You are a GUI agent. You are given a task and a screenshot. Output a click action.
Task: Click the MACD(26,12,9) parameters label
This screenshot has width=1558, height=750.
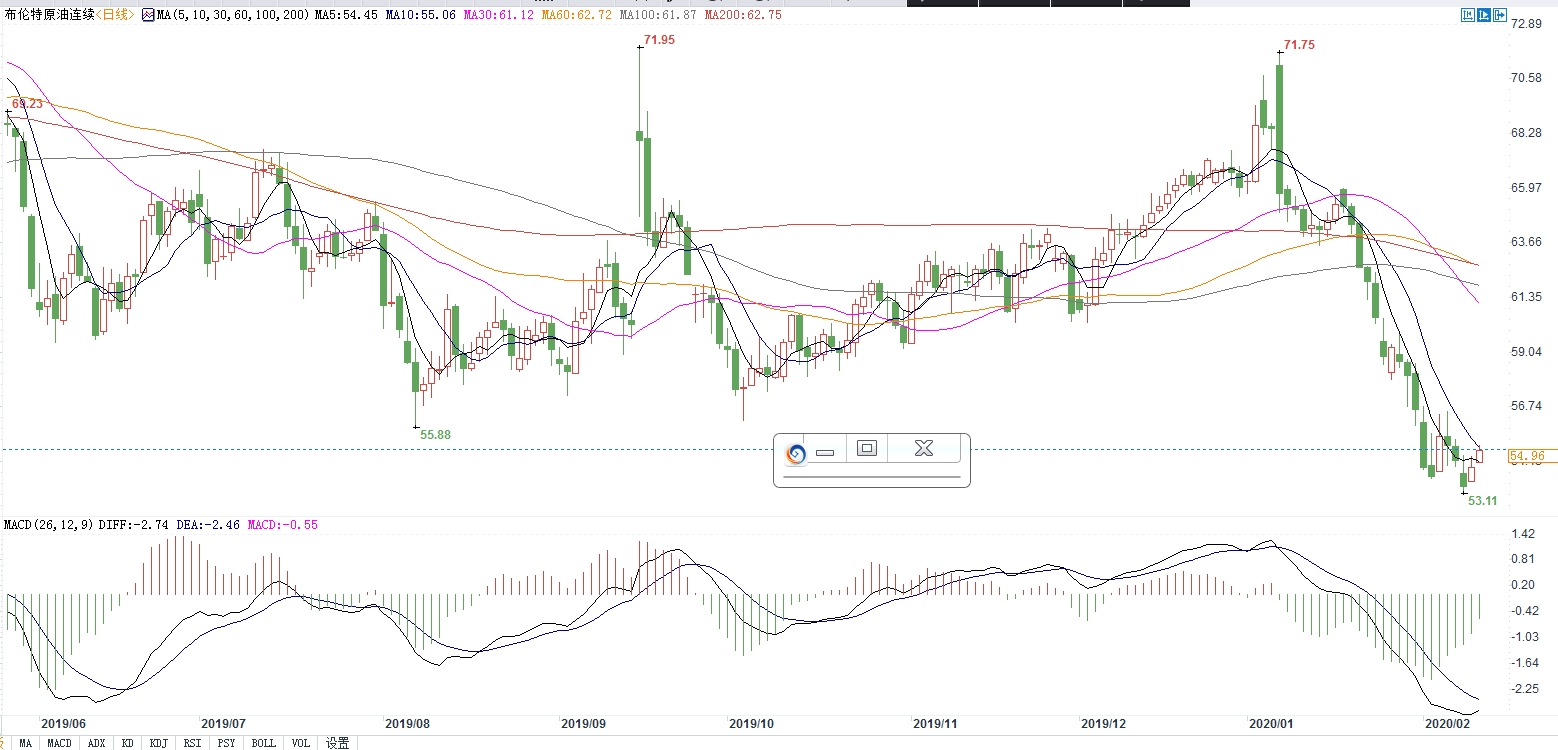(48, 525)
